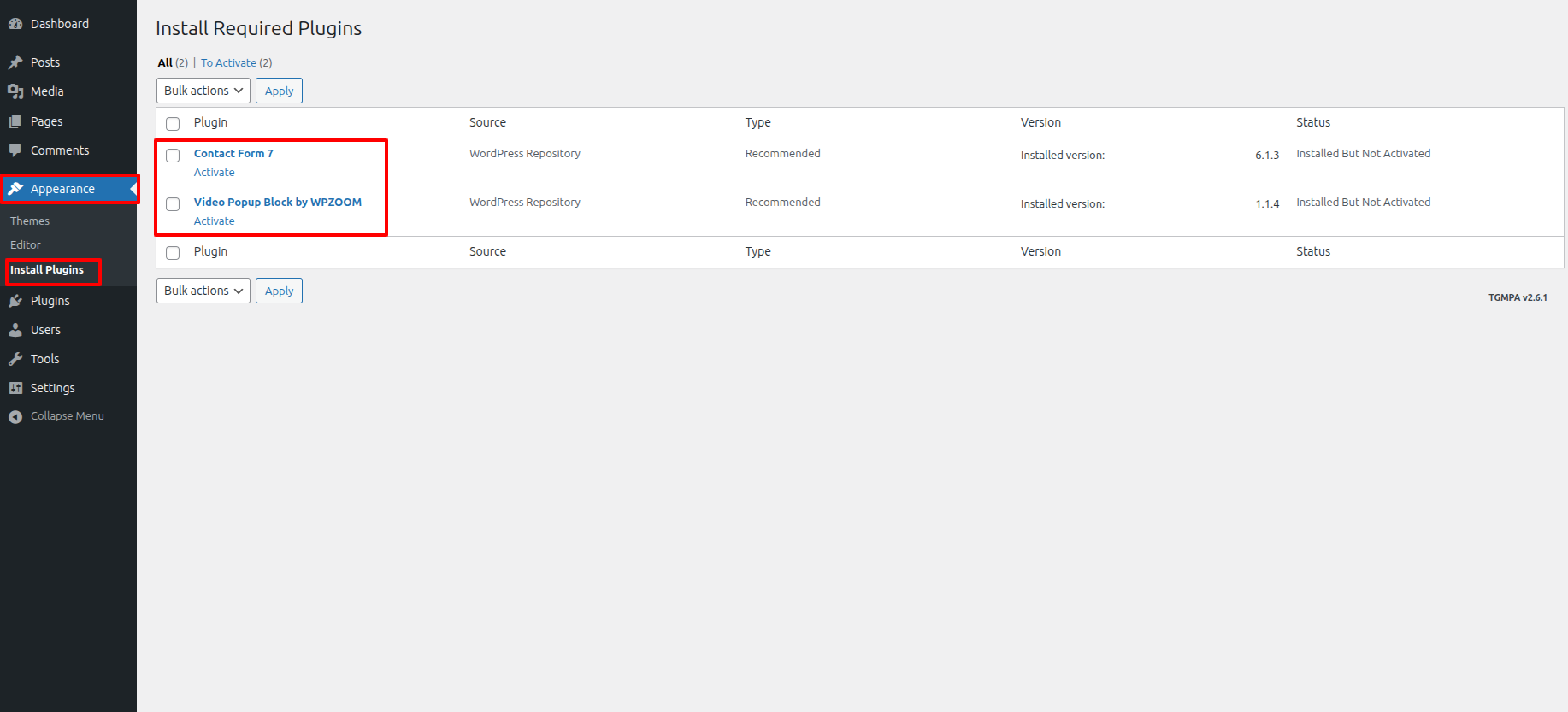The image size is (1568, 712).
Task: Filter list by To Activate
Action: coord(228,62)
